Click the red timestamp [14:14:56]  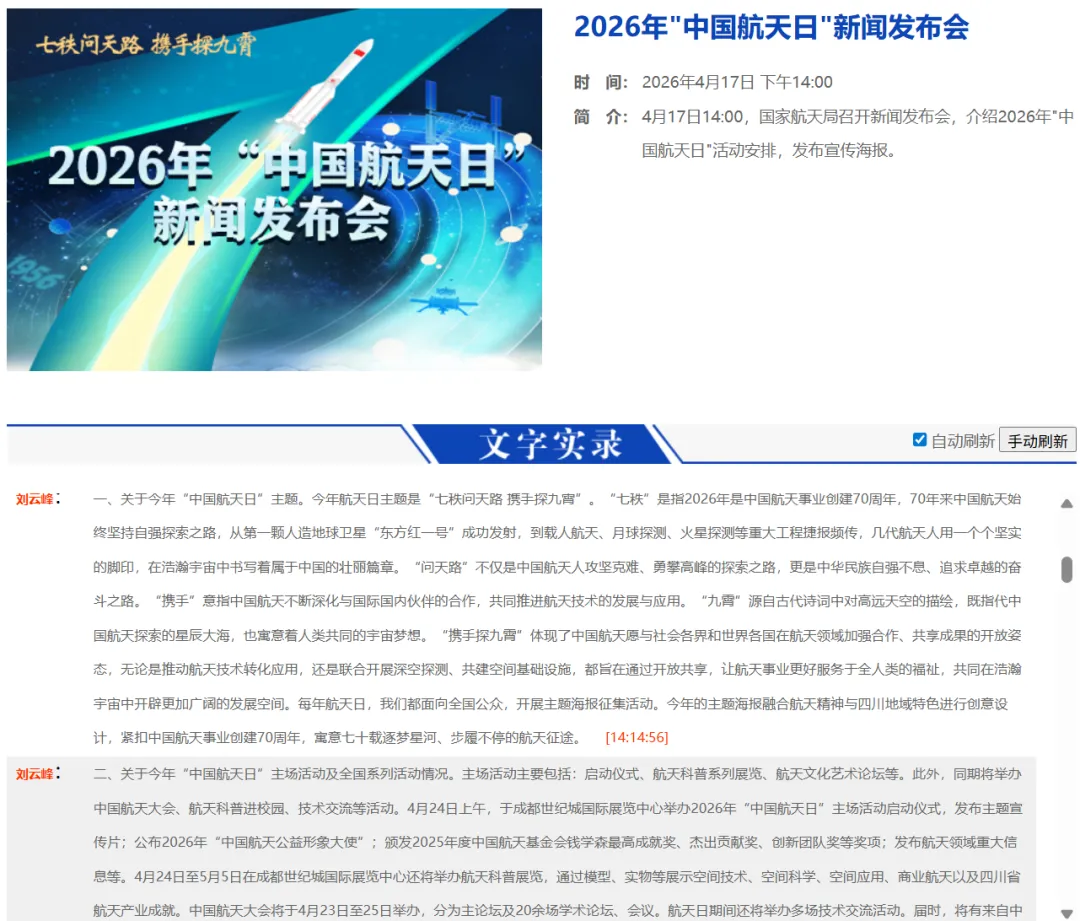pyautogui.click(x=637, y=739)
